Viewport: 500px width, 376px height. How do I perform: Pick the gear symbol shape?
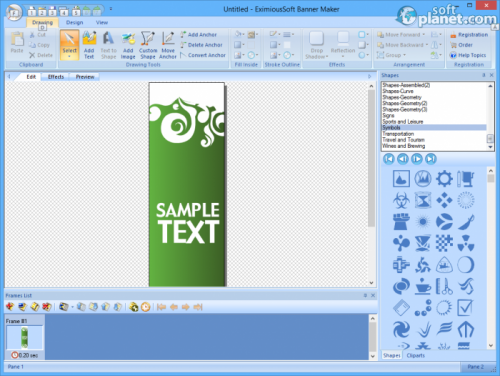(444, 179)
